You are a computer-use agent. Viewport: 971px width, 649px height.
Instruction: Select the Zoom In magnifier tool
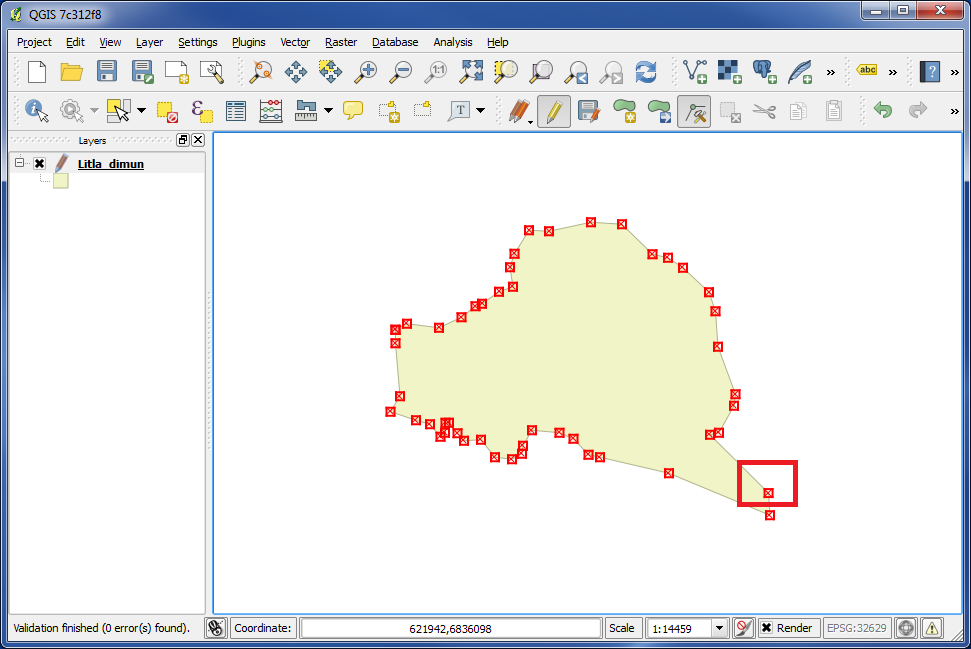click(365, 72)
